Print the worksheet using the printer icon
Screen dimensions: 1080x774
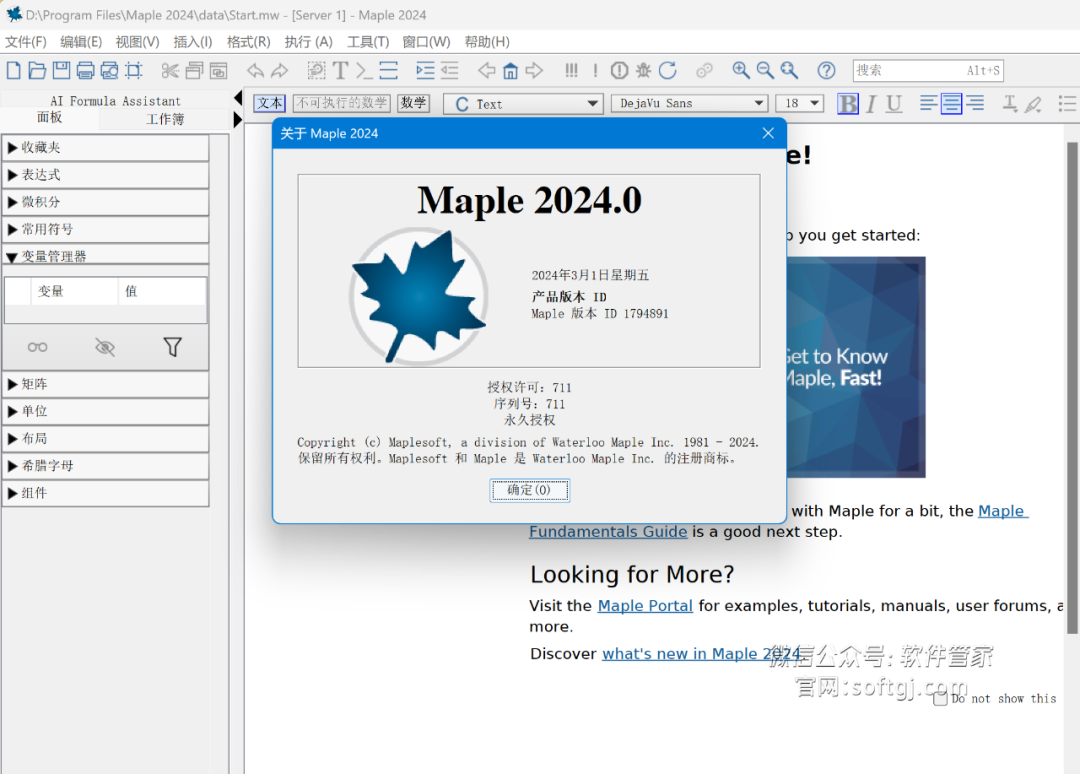click(85, 70)
